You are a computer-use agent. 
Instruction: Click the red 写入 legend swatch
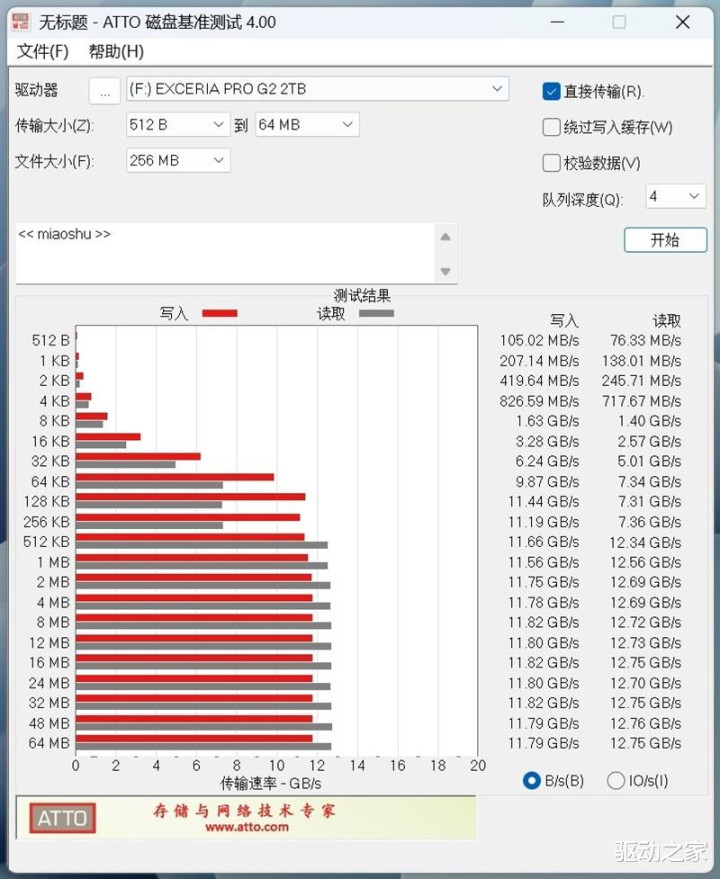tap(219, 313)
